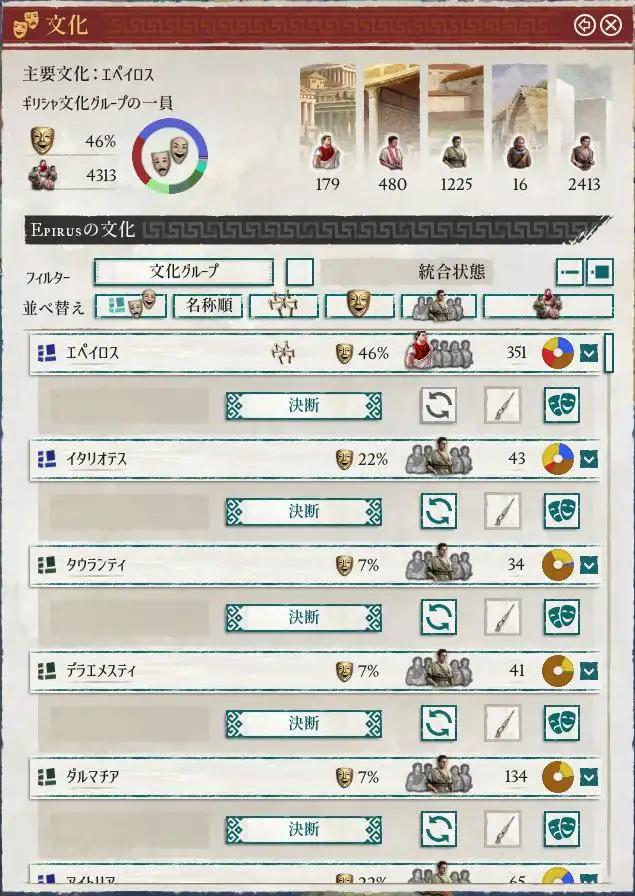Collapse all culture rows button
635x896 pixels.
tap(570, 271)
